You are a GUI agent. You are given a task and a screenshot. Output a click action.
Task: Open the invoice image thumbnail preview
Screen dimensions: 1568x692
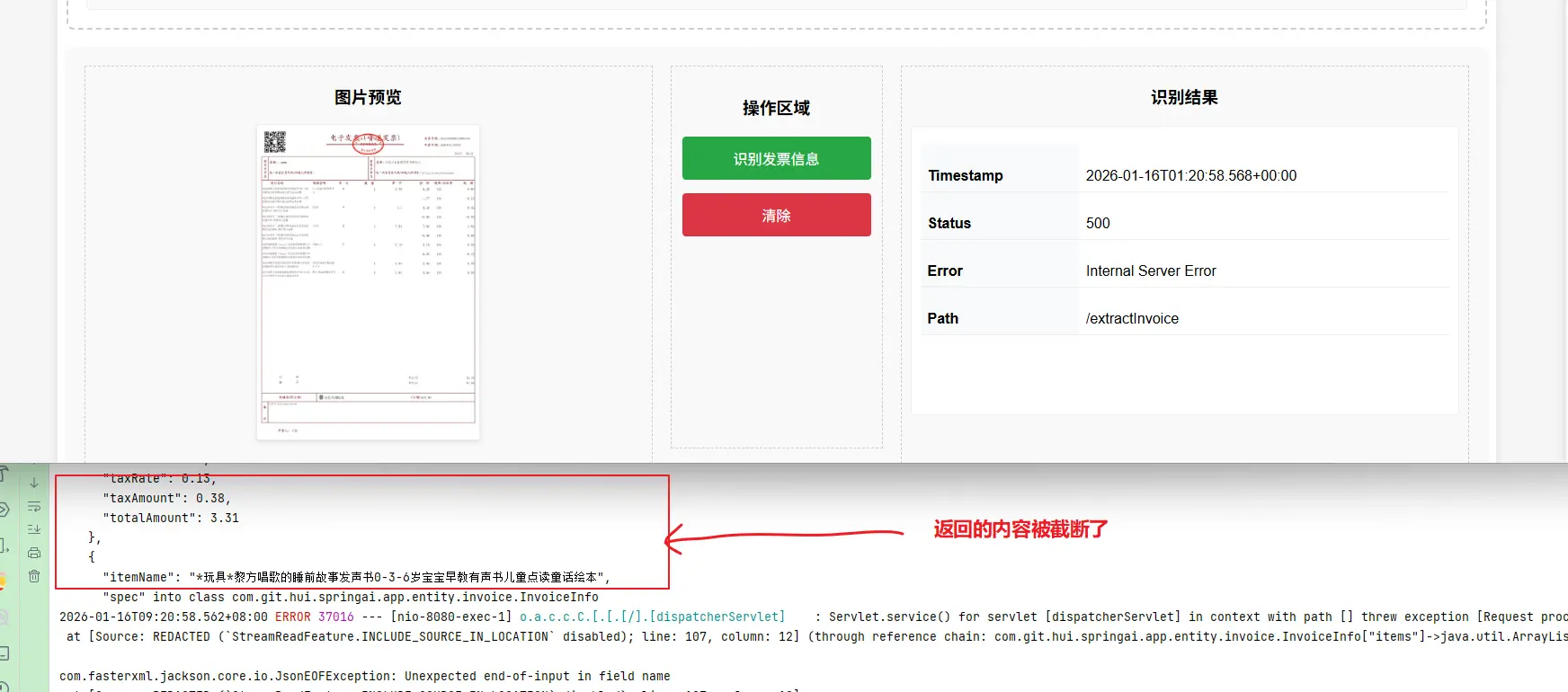point(368,282)
